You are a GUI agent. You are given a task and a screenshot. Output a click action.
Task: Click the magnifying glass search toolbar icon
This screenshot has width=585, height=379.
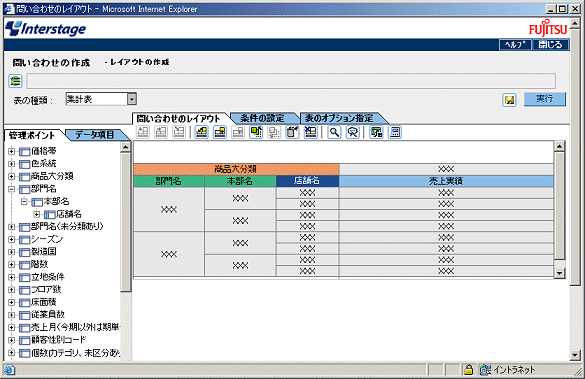334,132
